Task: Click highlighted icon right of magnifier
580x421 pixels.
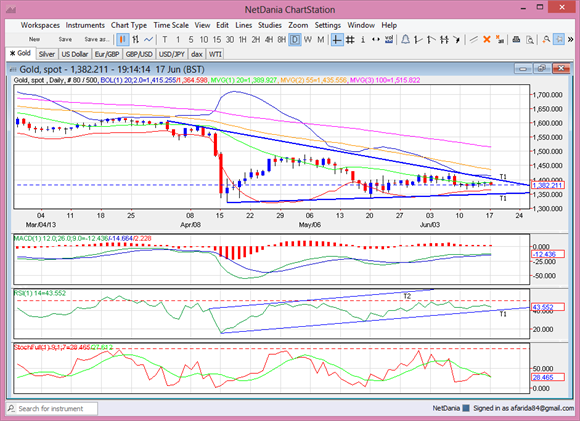Action: pos(559,40)
